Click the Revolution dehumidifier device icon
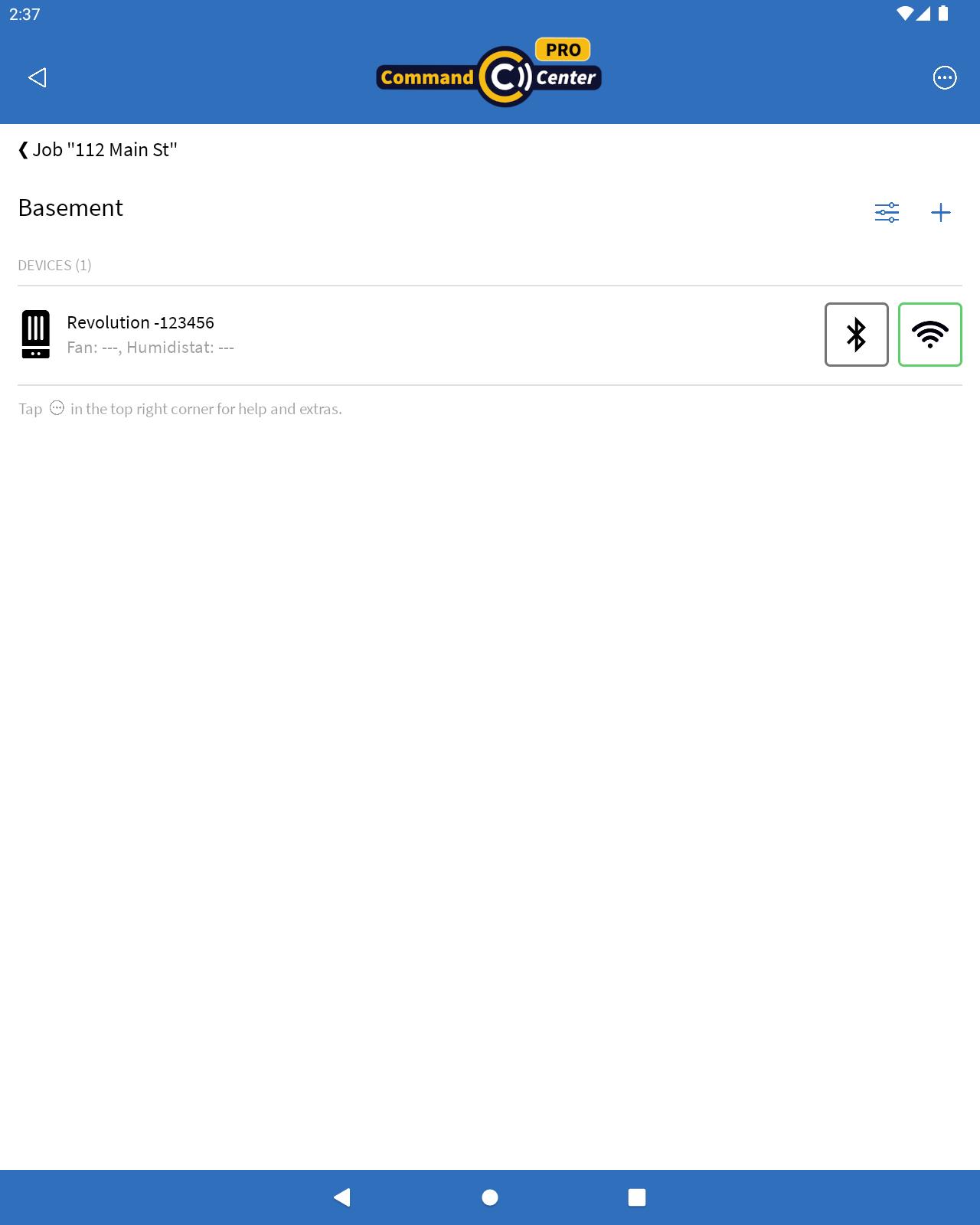This screenshot has height=1225, width=980. (35, 335)
